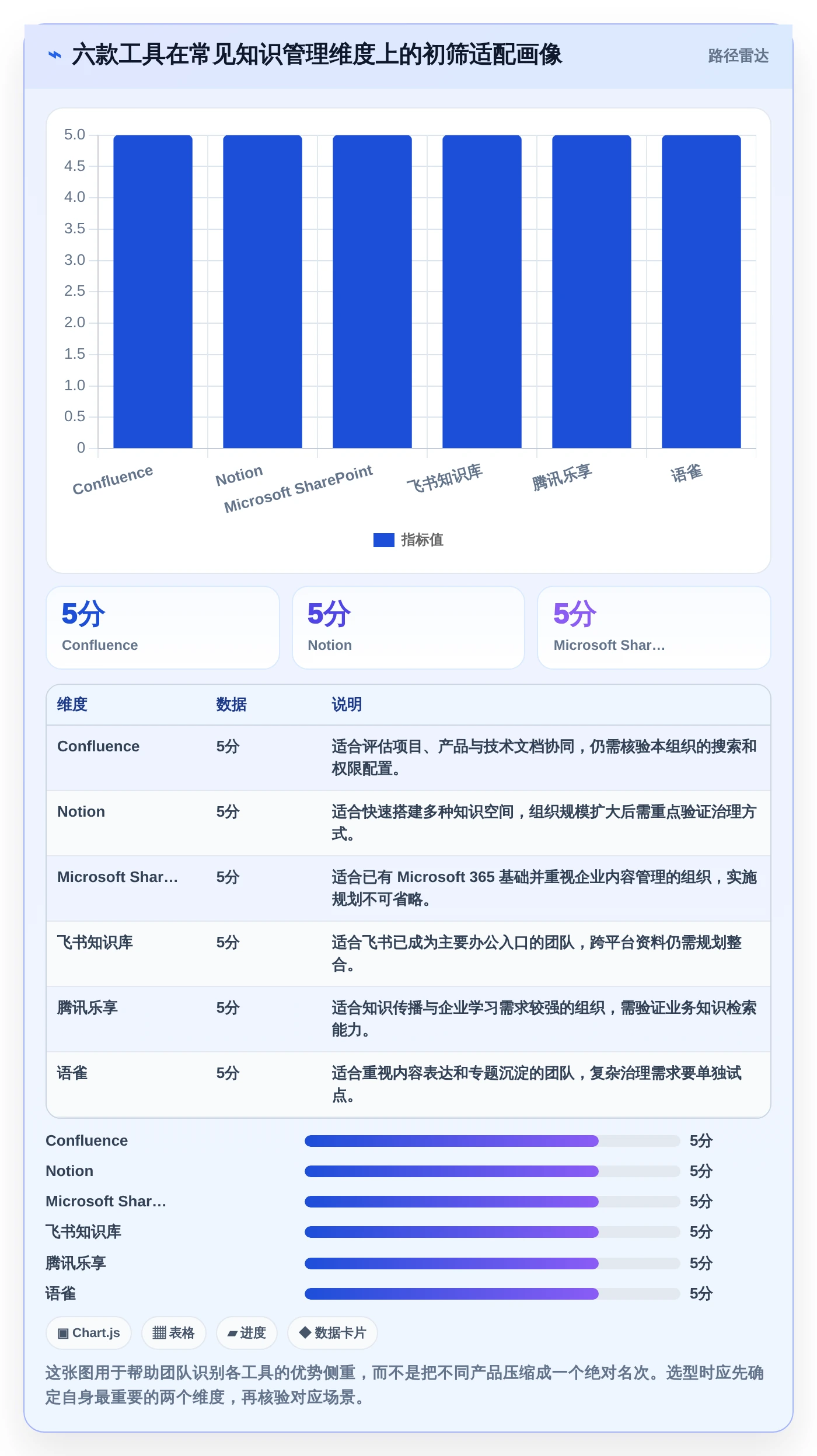The image size is (817, 1456).
Task: Select the Confluence cell in the table
Action: coord(99,747)
